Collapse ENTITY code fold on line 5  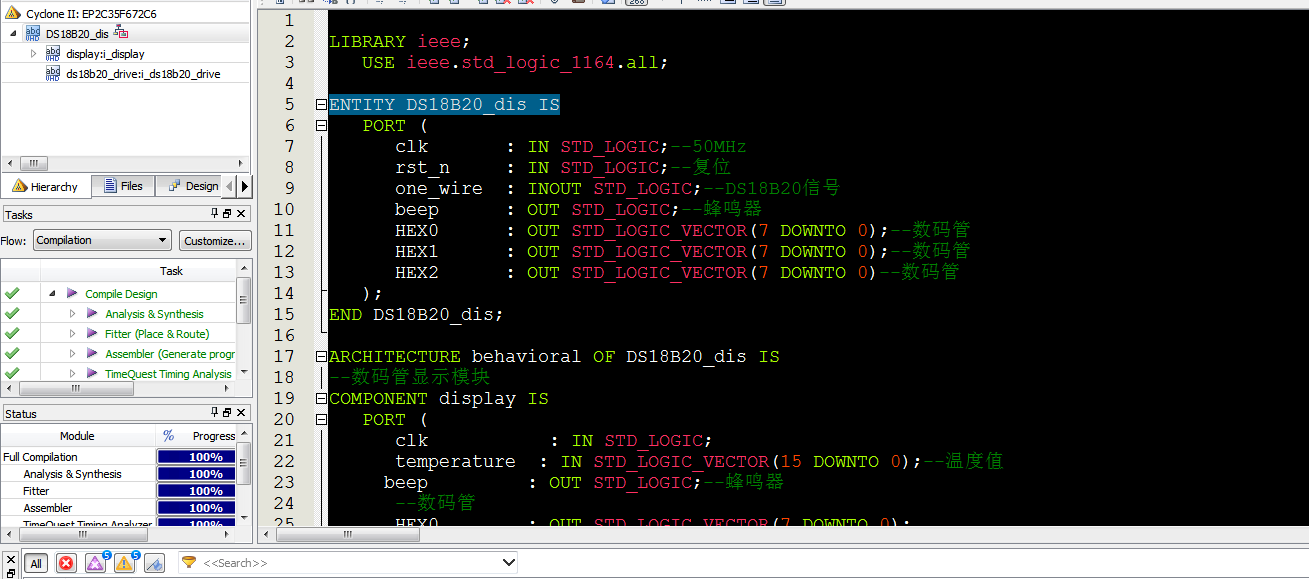click(321, 105)
